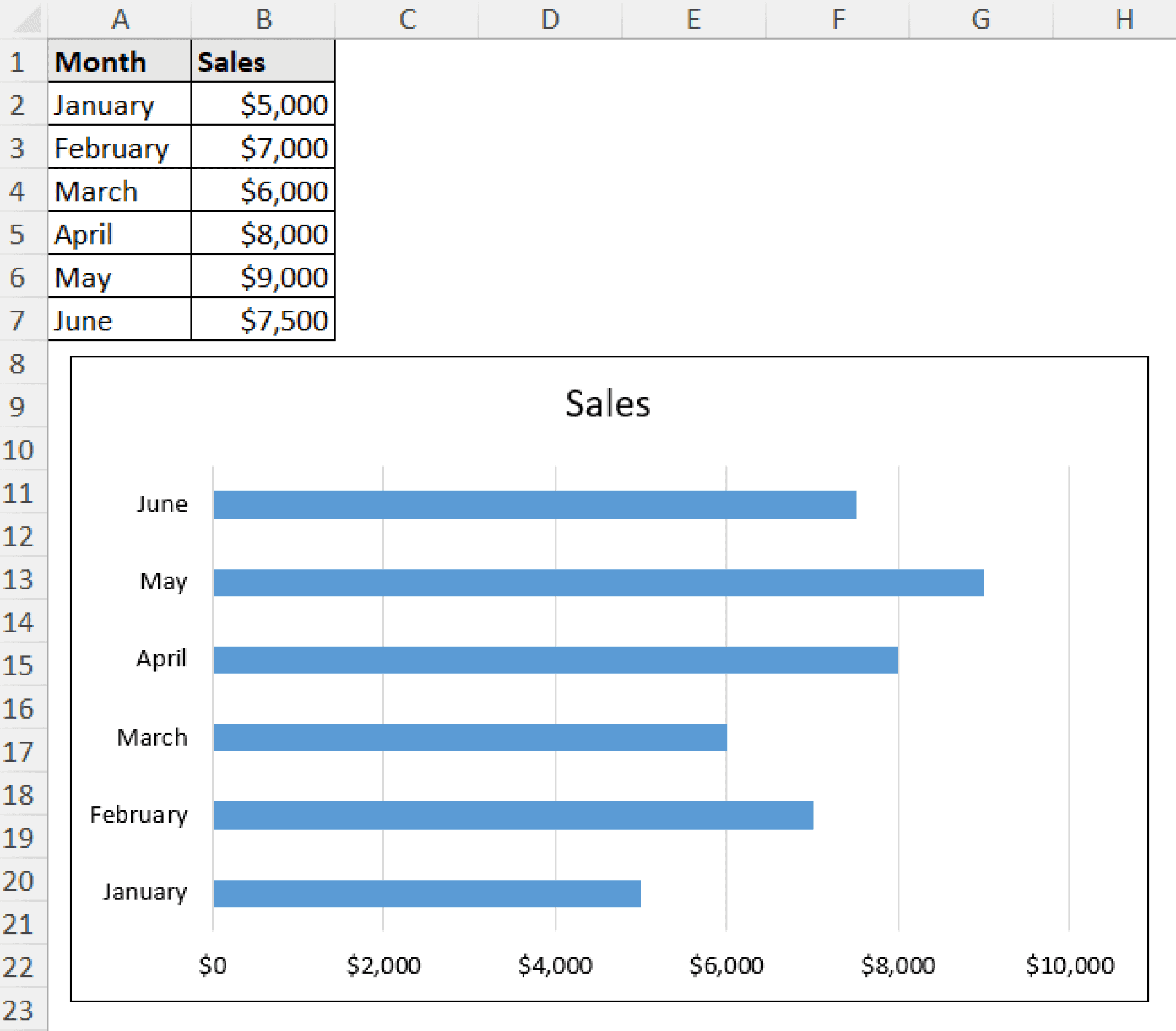This screenshot has height=1031, width=1176.
Task: Select cell A1 containing Month header
Action: click(119, 61)
